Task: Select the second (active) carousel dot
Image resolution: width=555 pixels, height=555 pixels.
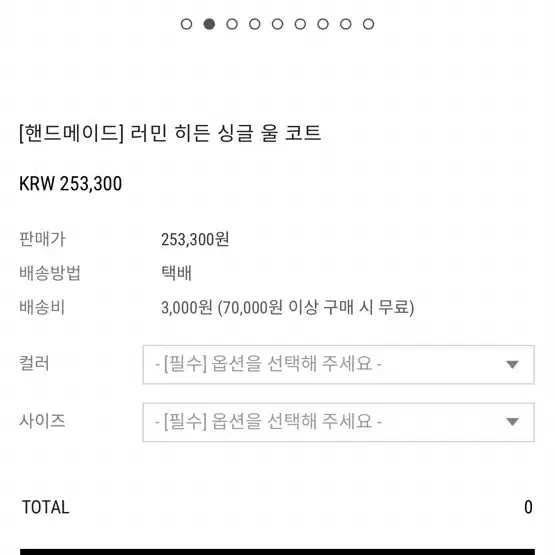Action: [209, 24]
